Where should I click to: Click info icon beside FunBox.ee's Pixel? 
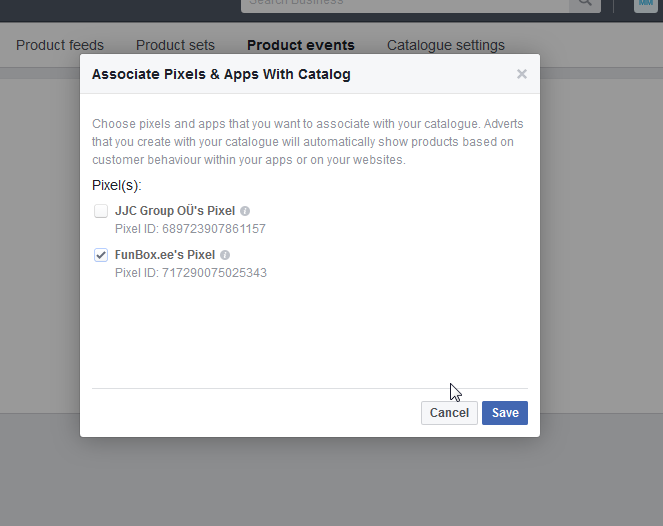pyautogui.click(x=225, y=255)
